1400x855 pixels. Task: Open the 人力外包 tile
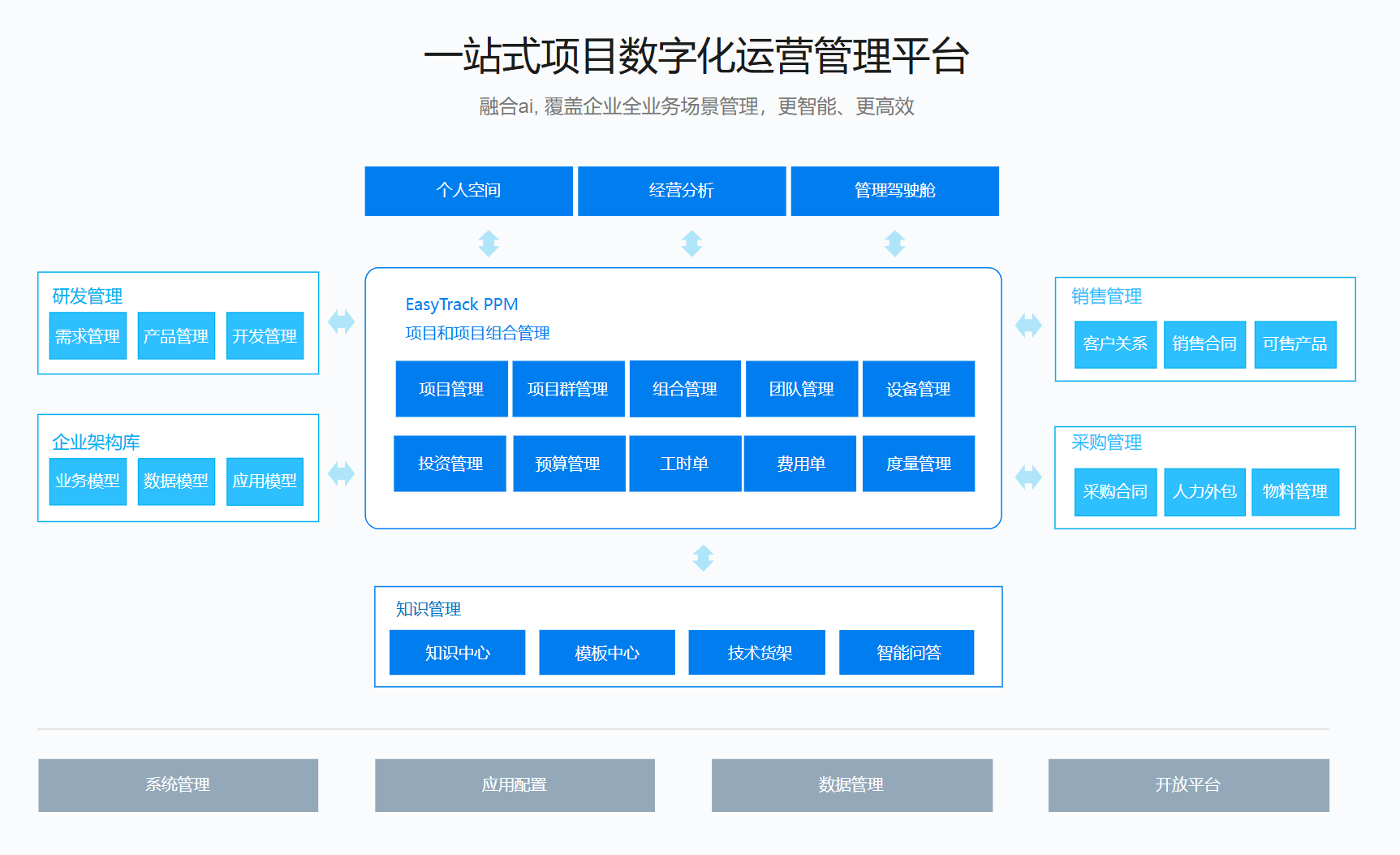[x=1204, y=492]
